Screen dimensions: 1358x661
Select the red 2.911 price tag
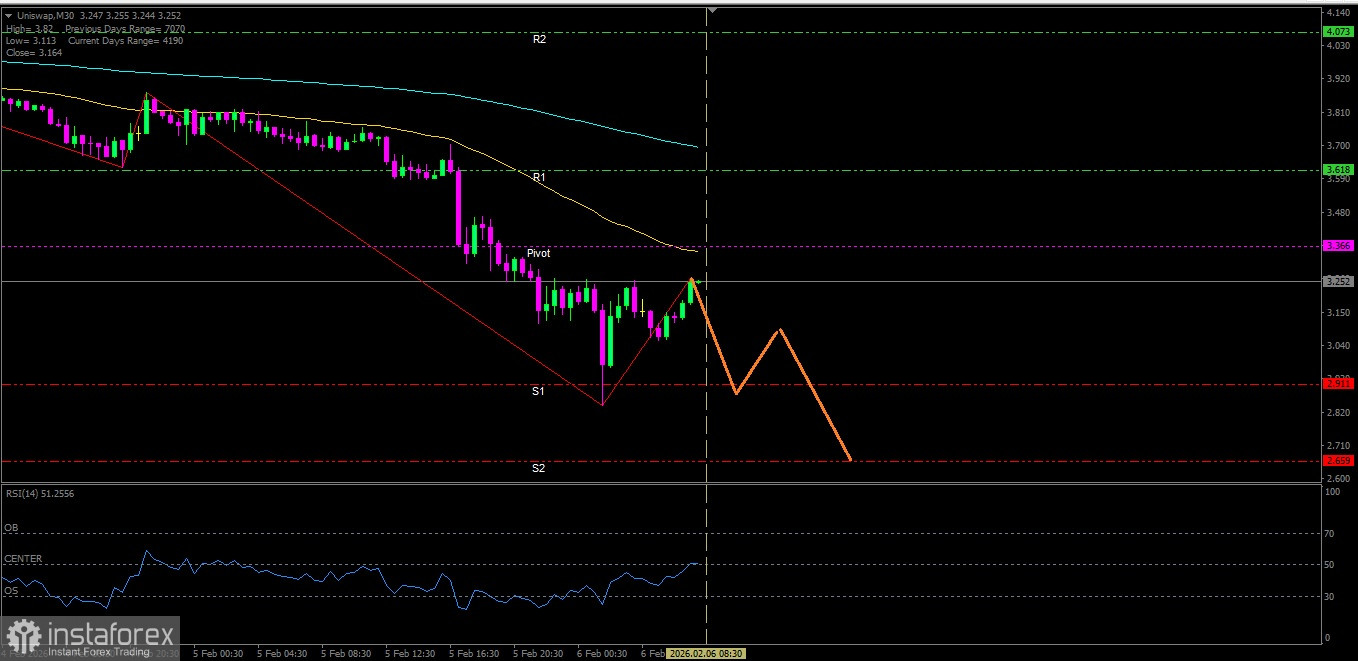point(1338,384)
